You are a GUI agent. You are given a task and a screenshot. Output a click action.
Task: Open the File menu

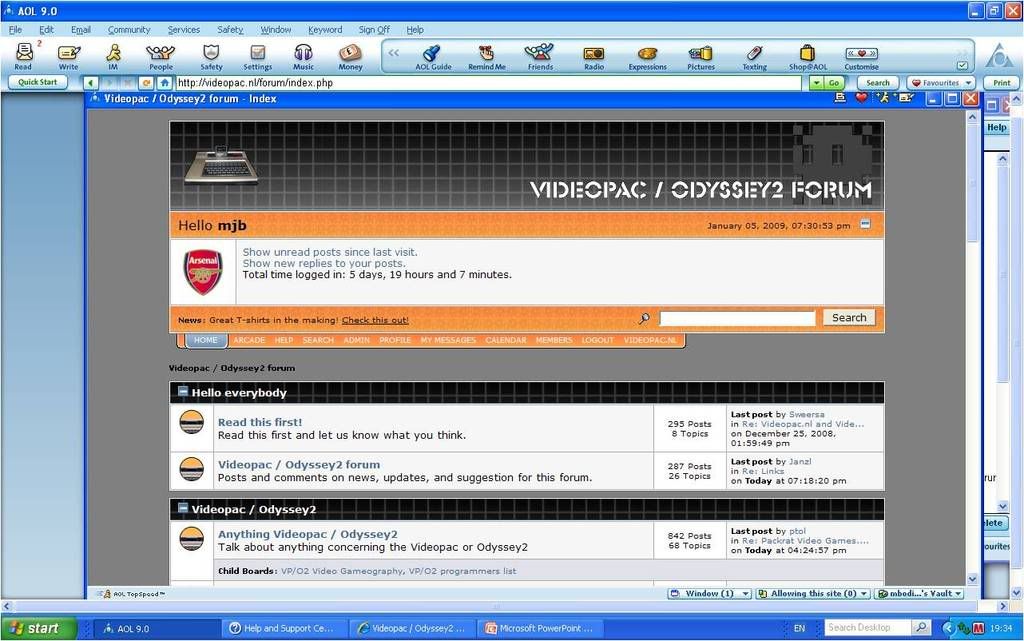pyautogui.click(x=15, y=29)
